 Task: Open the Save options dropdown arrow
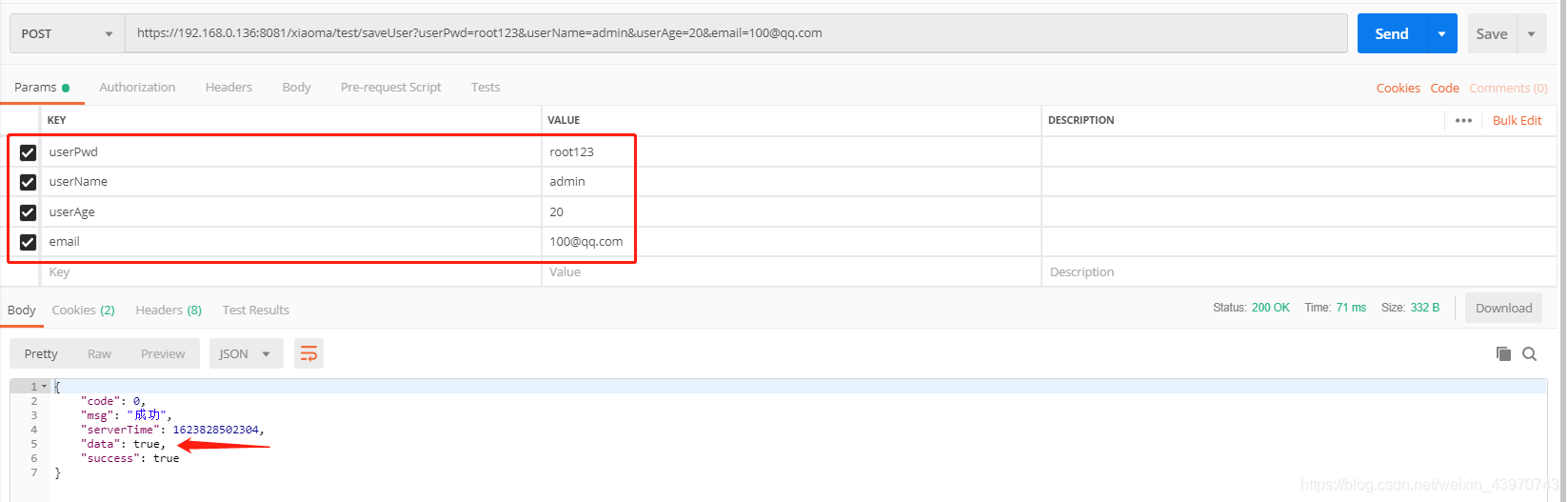pos(1531,33)
